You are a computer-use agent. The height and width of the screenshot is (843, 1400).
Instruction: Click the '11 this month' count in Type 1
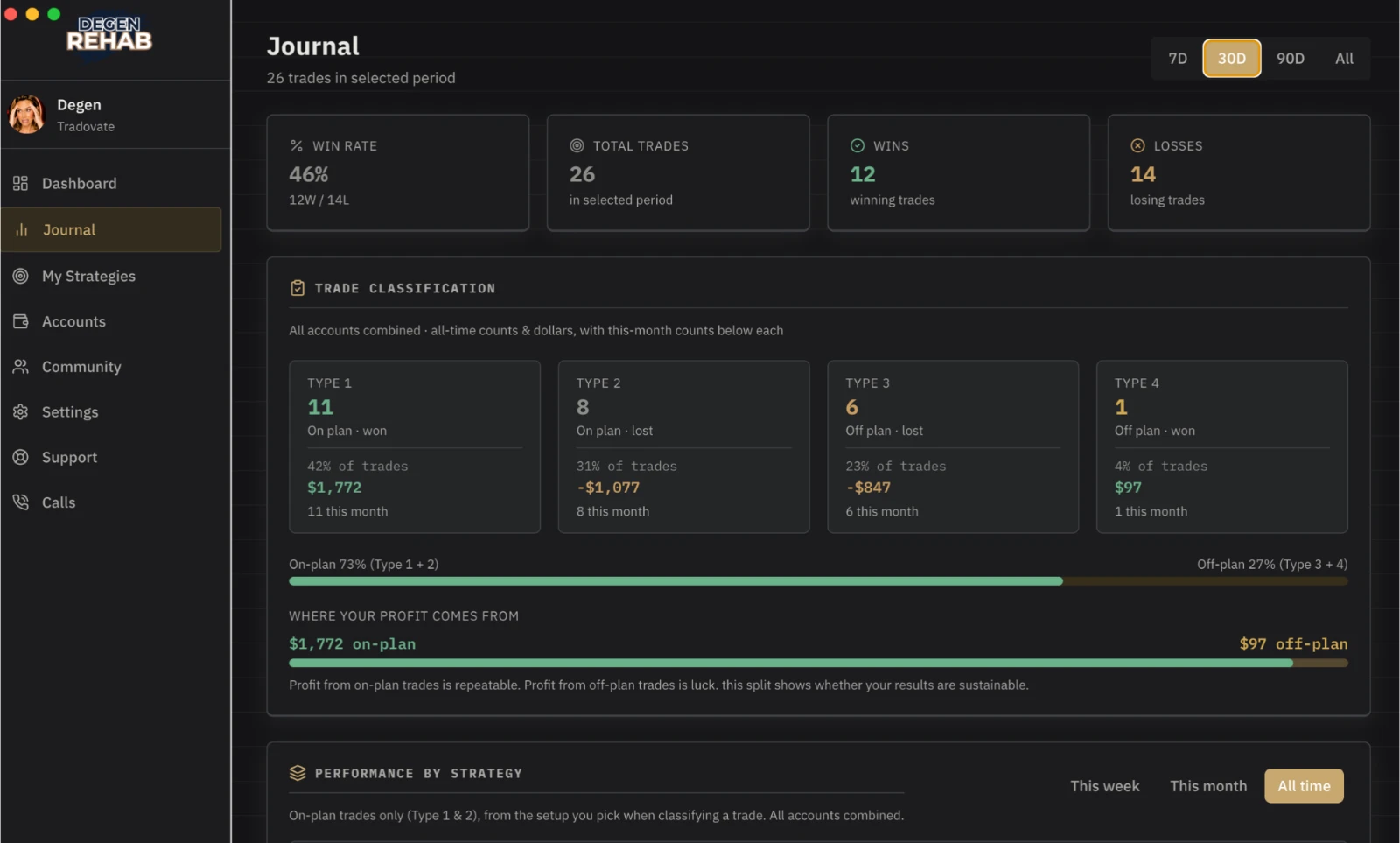[x=347, y=511]
